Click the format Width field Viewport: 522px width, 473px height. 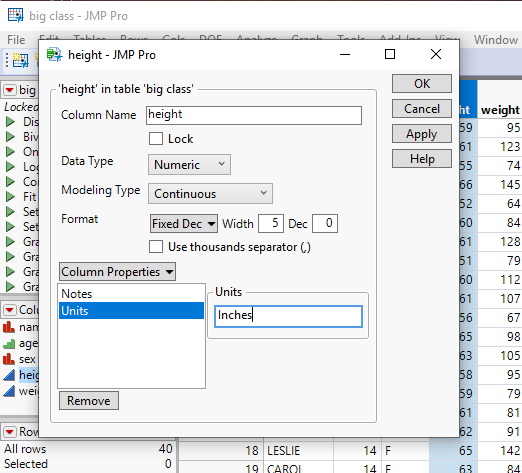[x=271, y=223]
